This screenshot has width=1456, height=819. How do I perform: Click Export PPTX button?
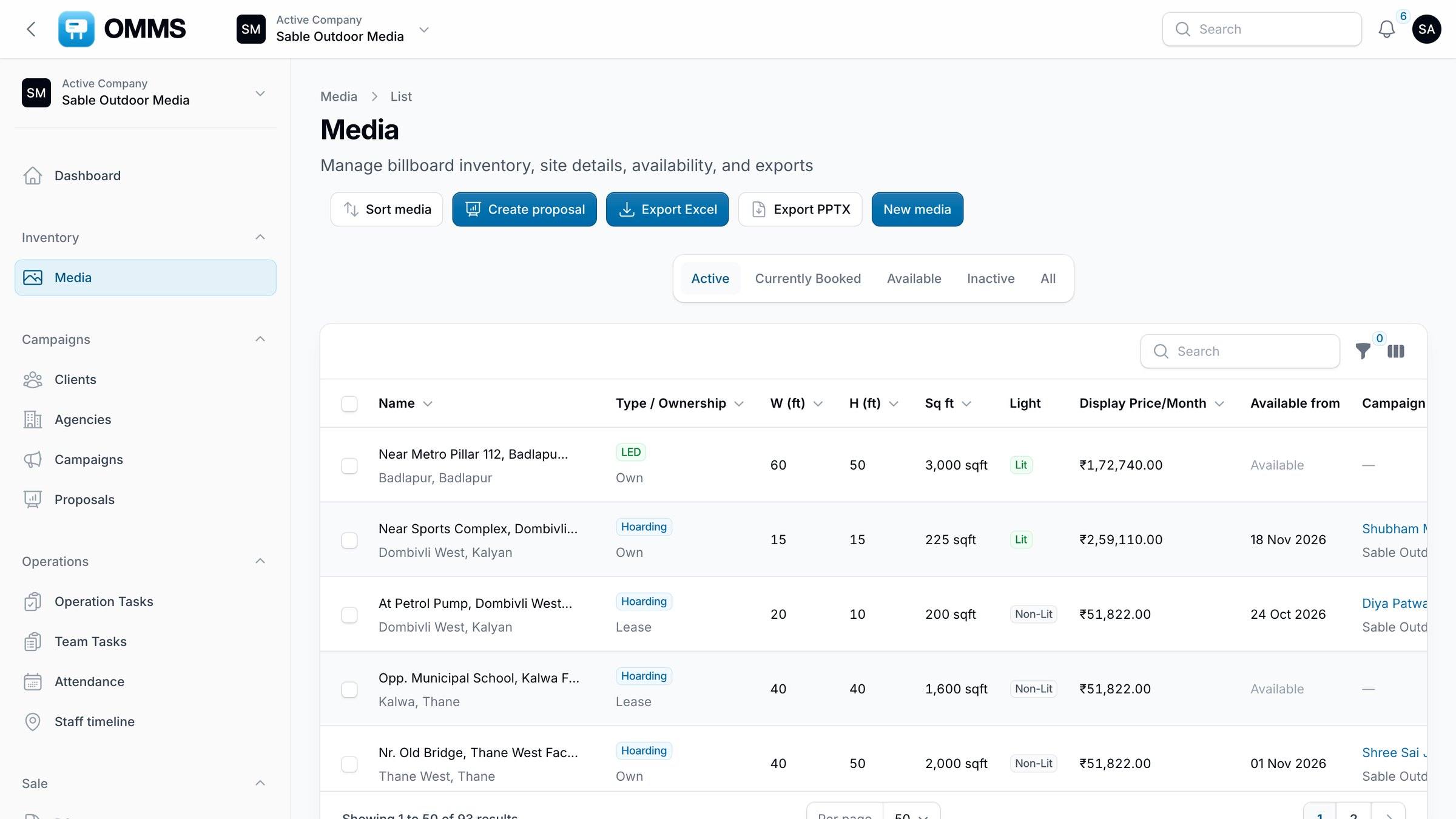click(800, 209)
